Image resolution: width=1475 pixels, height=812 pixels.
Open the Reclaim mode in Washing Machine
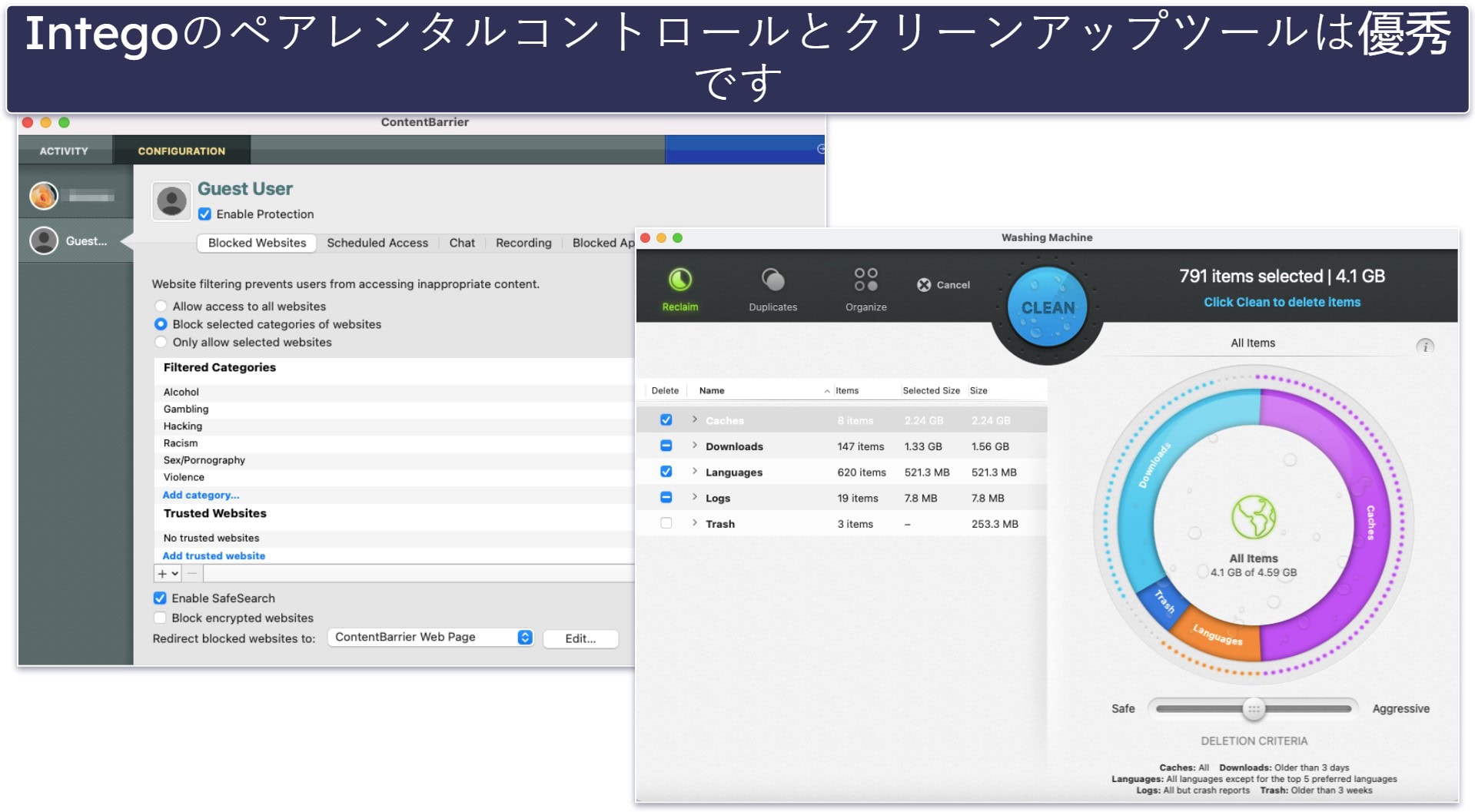680,290
